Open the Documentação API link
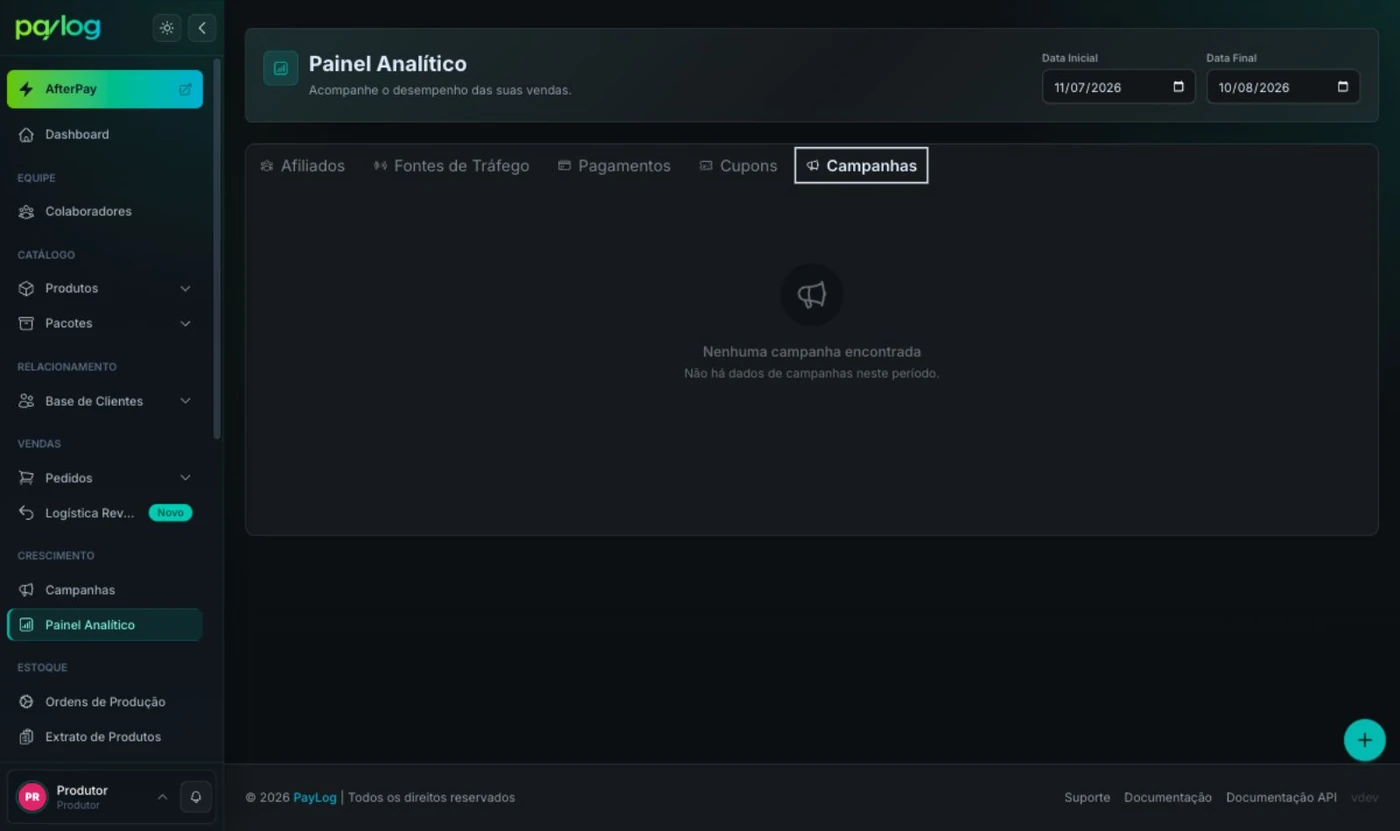 coord(1281,797)
